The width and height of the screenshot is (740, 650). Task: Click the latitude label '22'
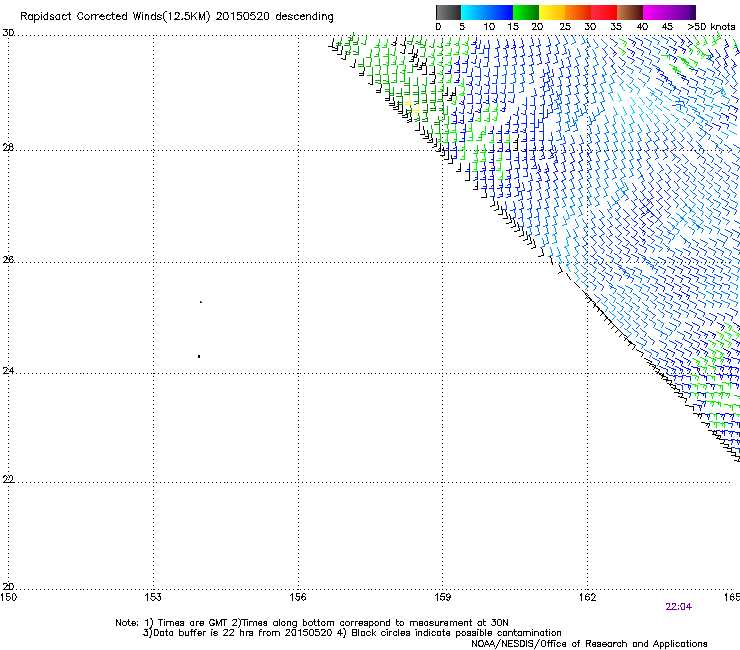coord(8,479)
